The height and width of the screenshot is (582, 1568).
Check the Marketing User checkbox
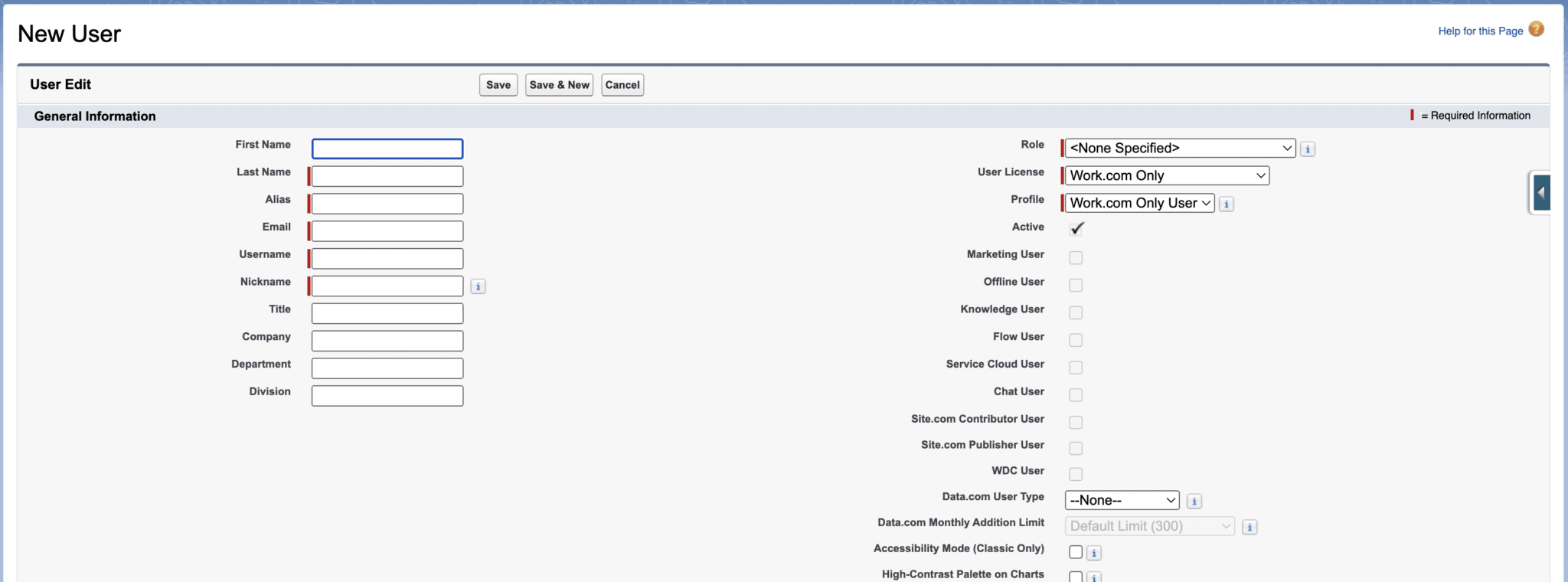tap(1076, 258)
